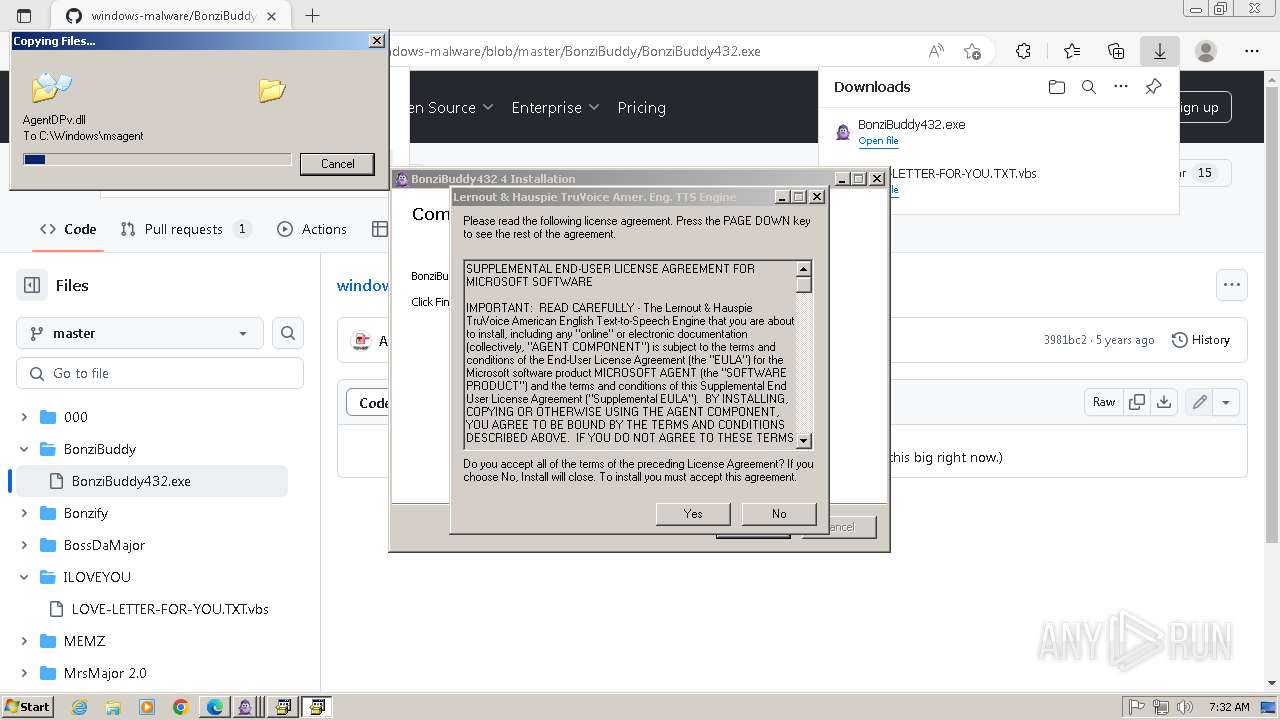Click the search files magnifier button

pos(288,333)
